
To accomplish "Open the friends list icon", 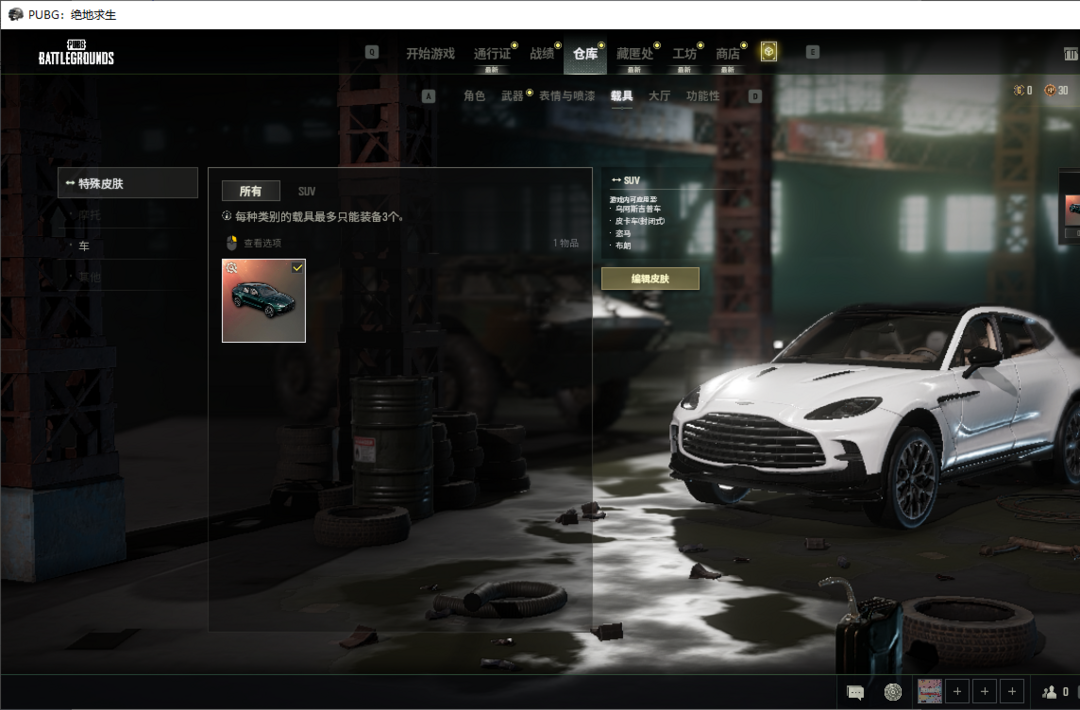I will (x=1050, y=691).
